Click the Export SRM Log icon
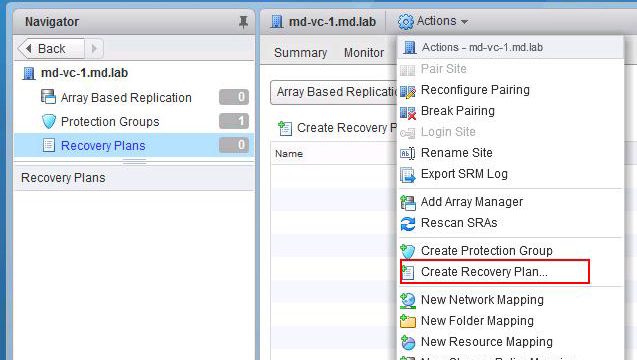Image resolution: width=637 pixels, height=360 pixels. point(408,175)
